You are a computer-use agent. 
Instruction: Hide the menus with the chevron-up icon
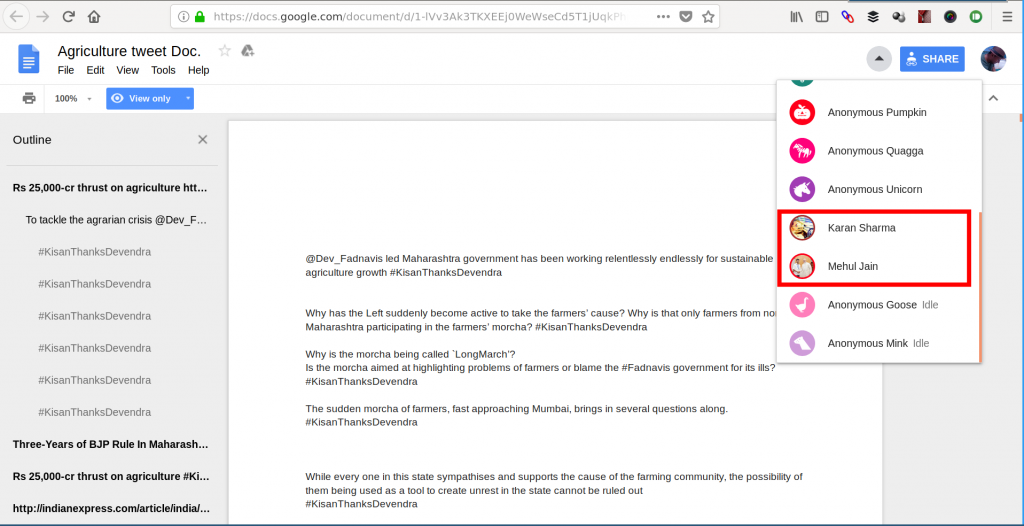(993, 99)
